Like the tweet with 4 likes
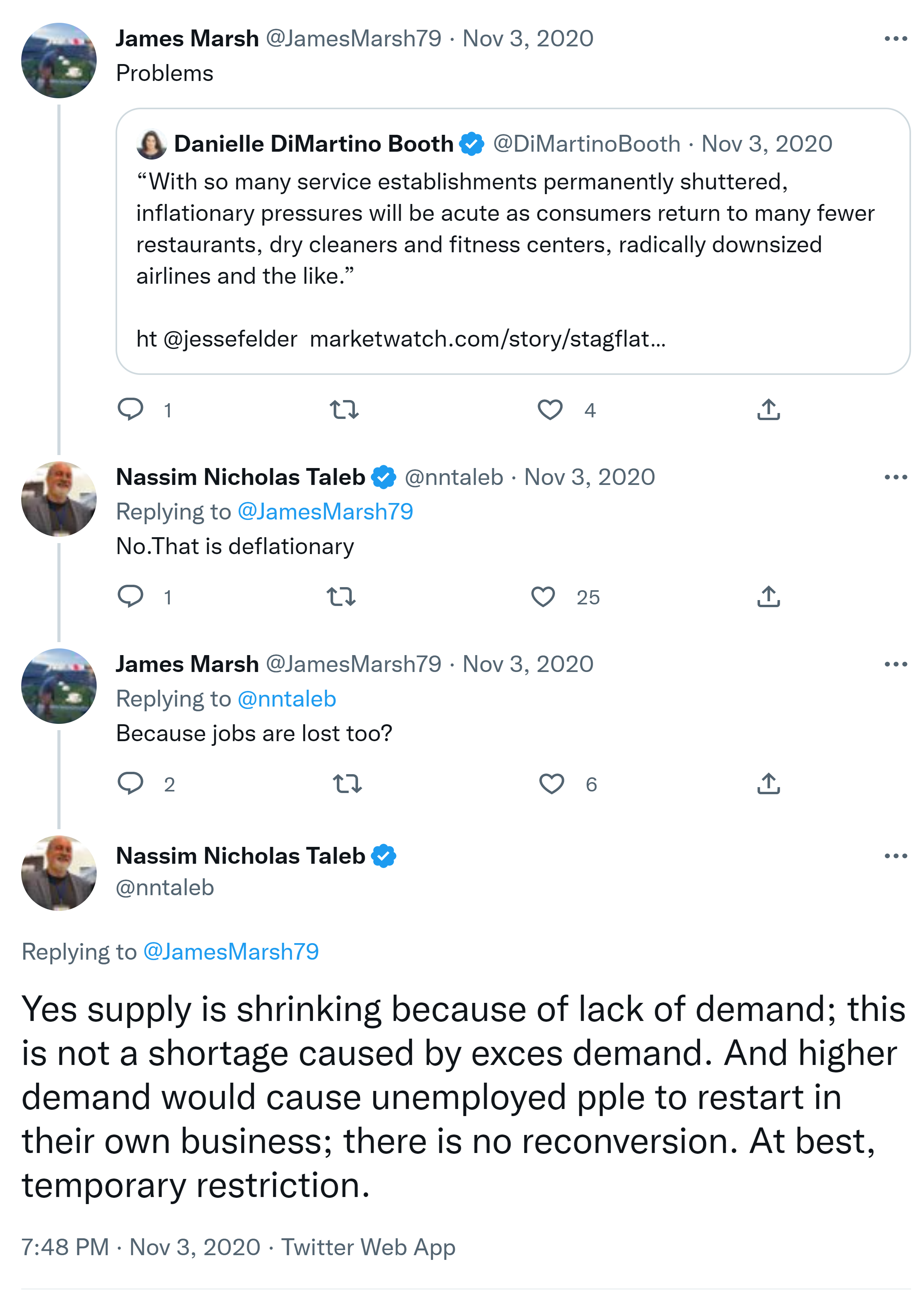This screenshot has height=1298, width=924. pyautogui.click(x=549, y=409)
